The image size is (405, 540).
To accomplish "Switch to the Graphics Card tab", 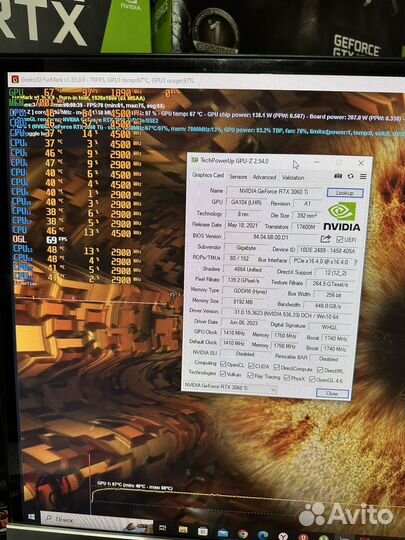I will (208, 175).
